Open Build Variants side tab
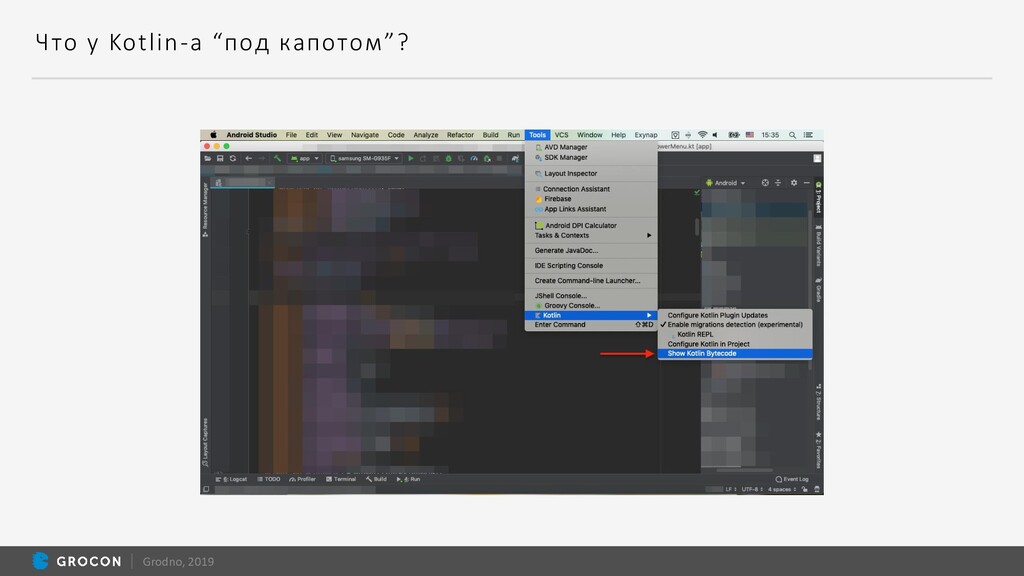 (818, 246)
